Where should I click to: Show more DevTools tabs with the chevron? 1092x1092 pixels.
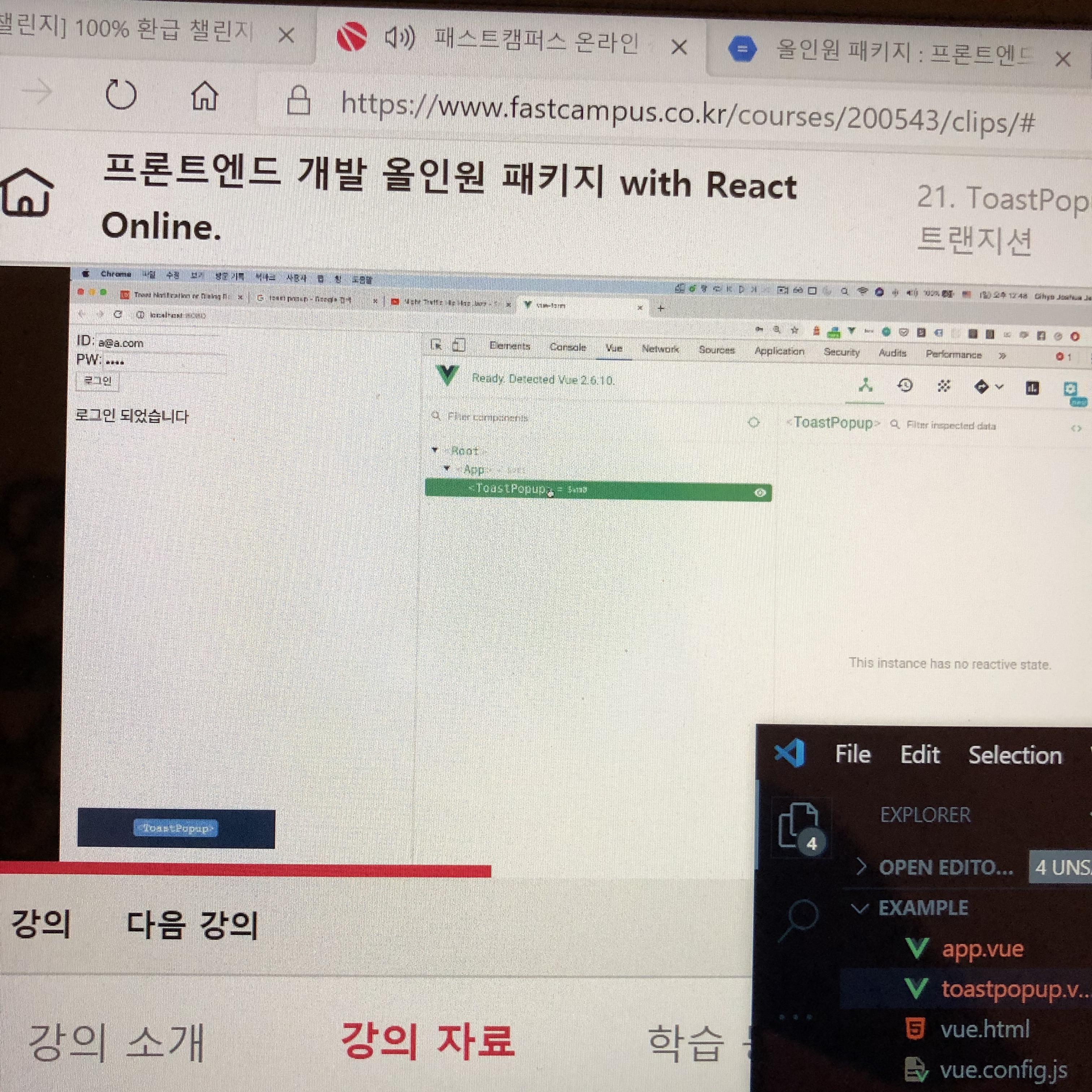click(x=1002, y=356)
